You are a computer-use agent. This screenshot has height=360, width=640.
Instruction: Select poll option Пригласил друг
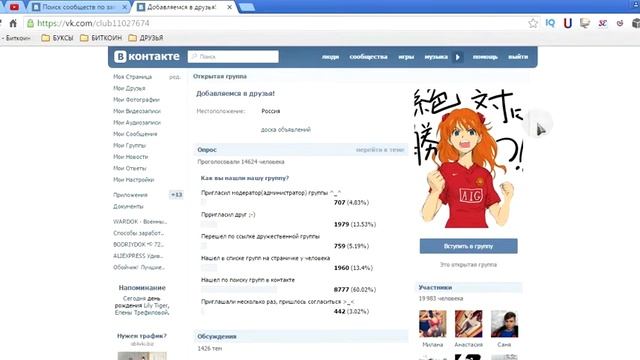tap(228, 214)
